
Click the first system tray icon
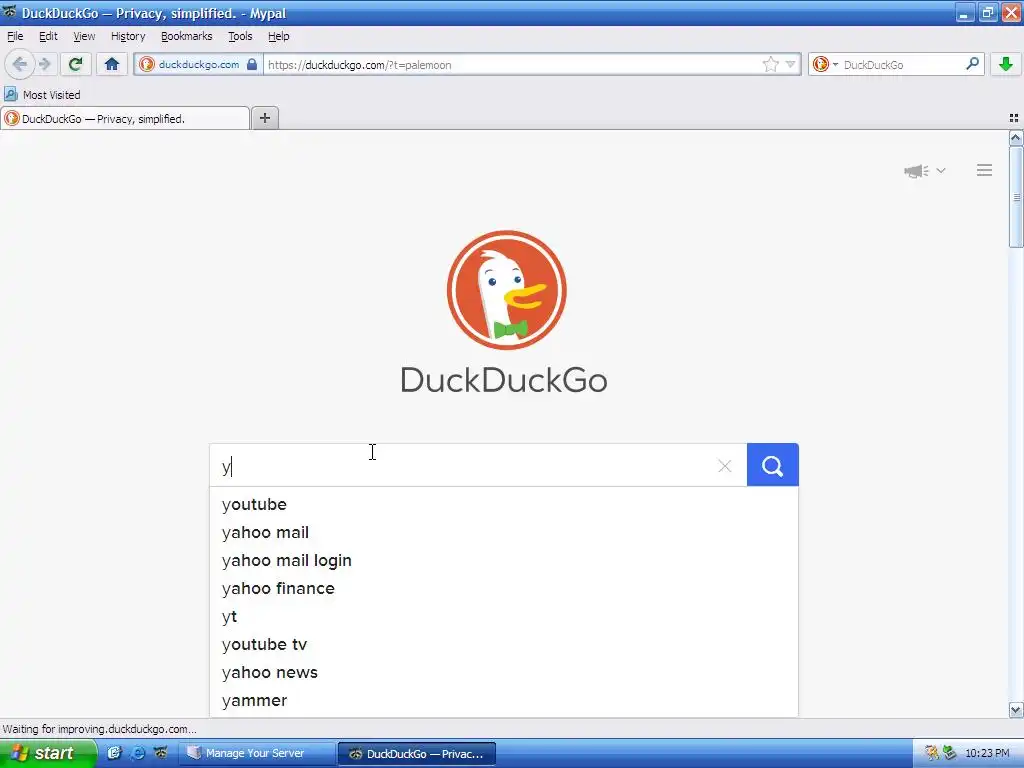tap(932, 753)
